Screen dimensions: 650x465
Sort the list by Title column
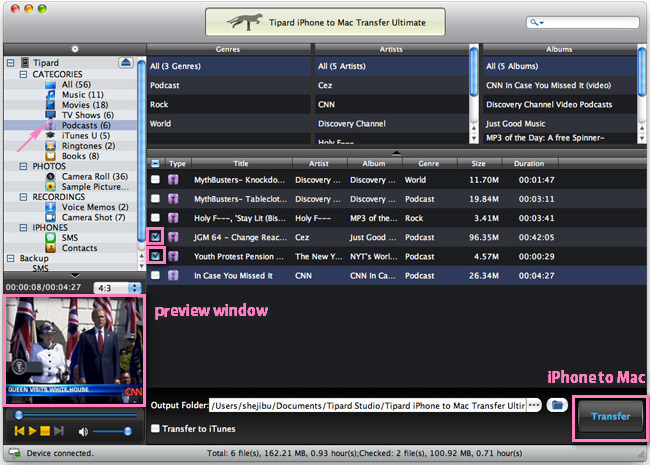click(x=241, y=163)
